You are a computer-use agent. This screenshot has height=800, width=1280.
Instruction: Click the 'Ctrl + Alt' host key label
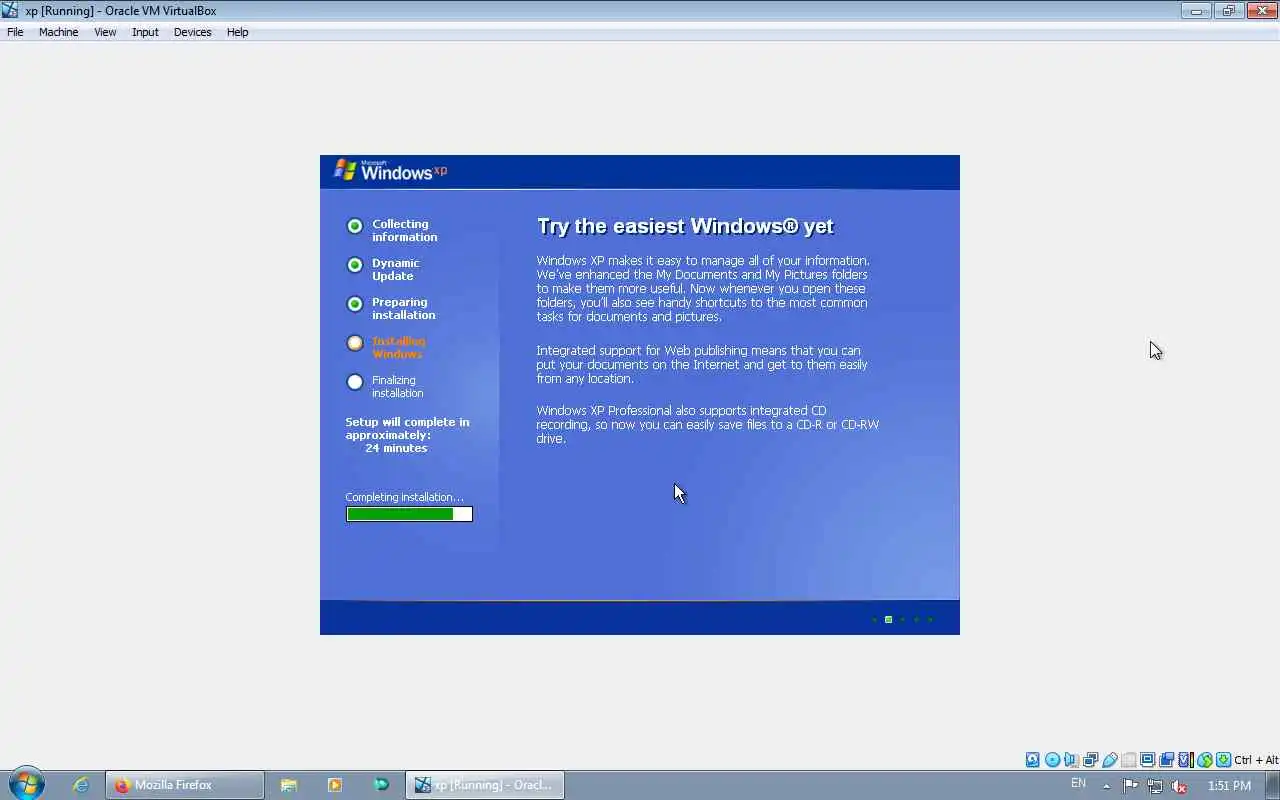click(x=1257, y=760)
